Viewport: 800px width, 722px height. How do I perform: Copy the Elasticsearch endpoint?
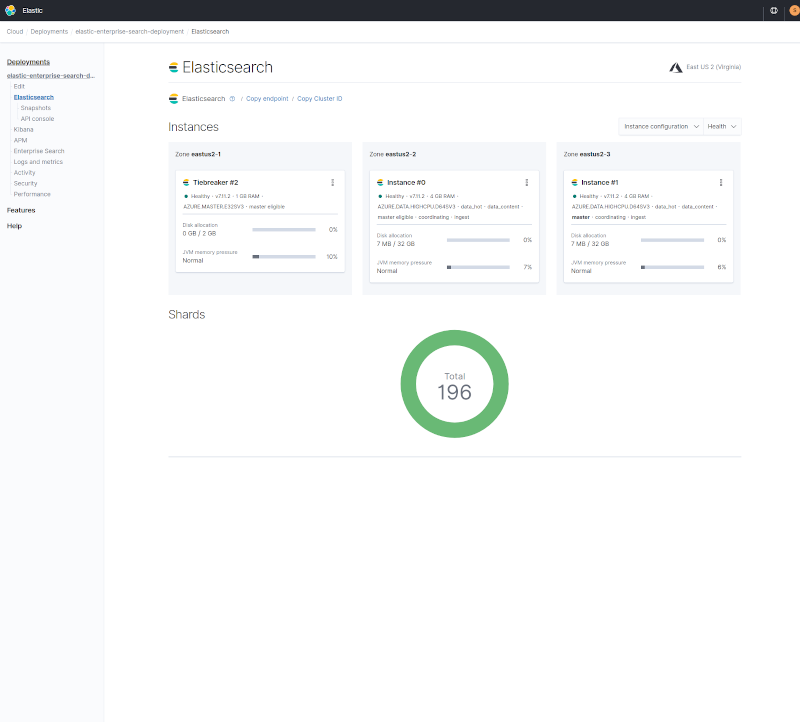[x=267, y=99]
